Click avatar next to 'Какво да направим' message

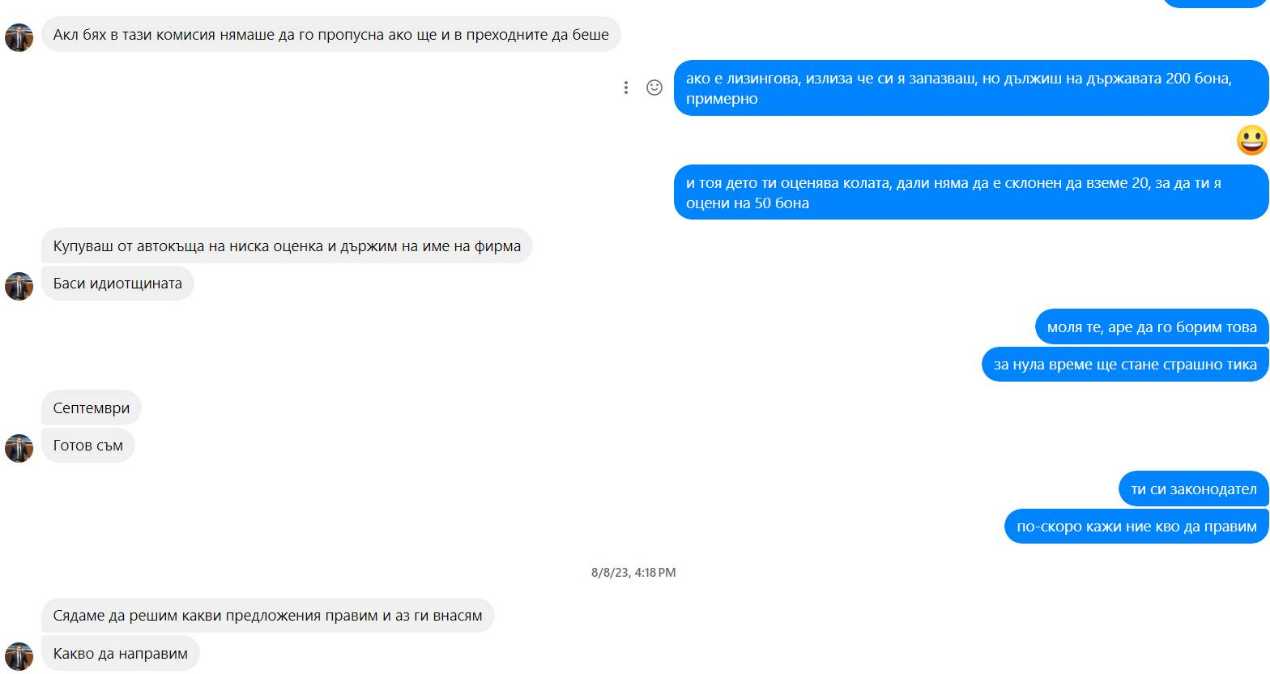point(19,656)
